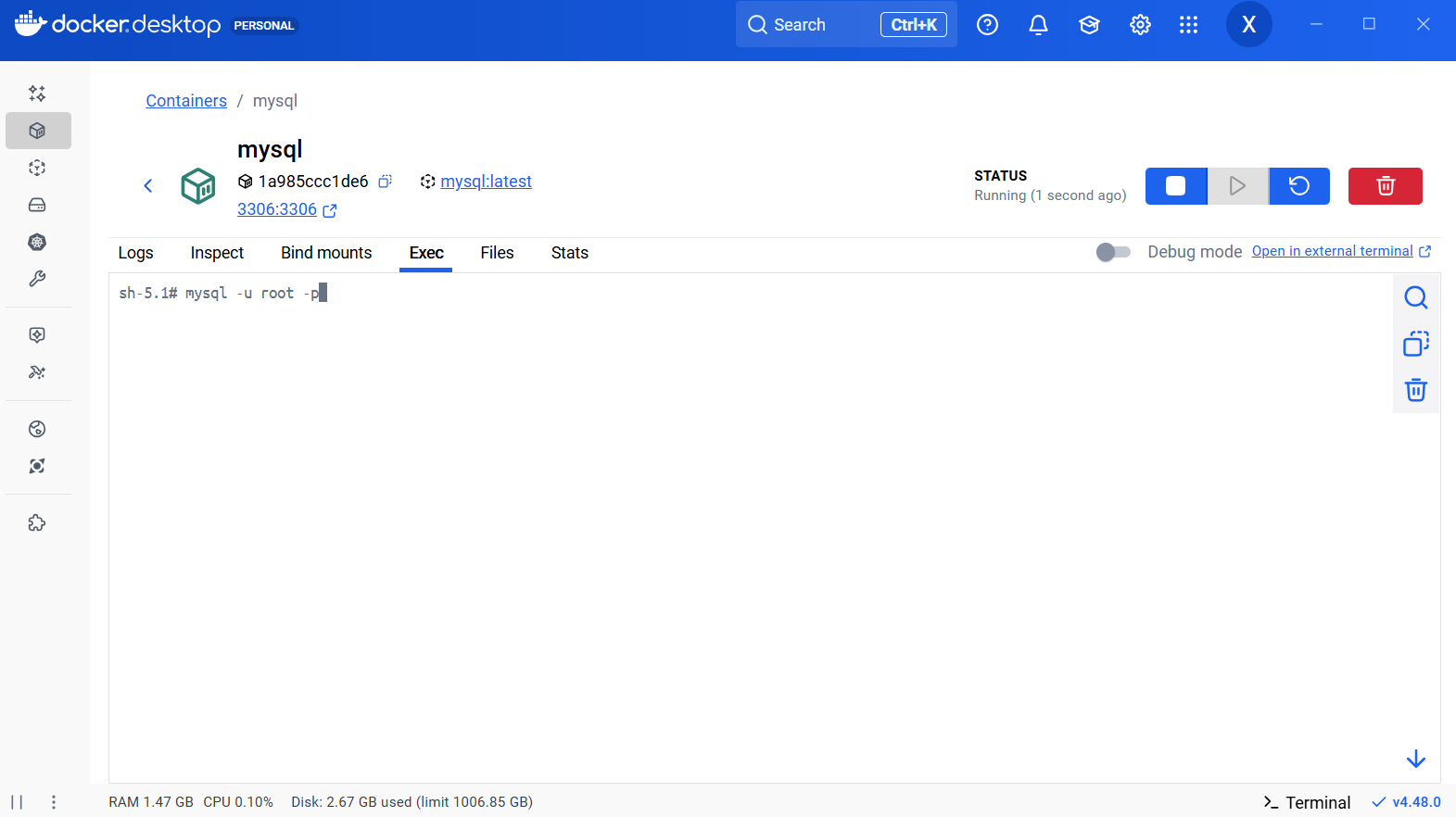Open Settings gear icon

click(x=1140, y=25)
